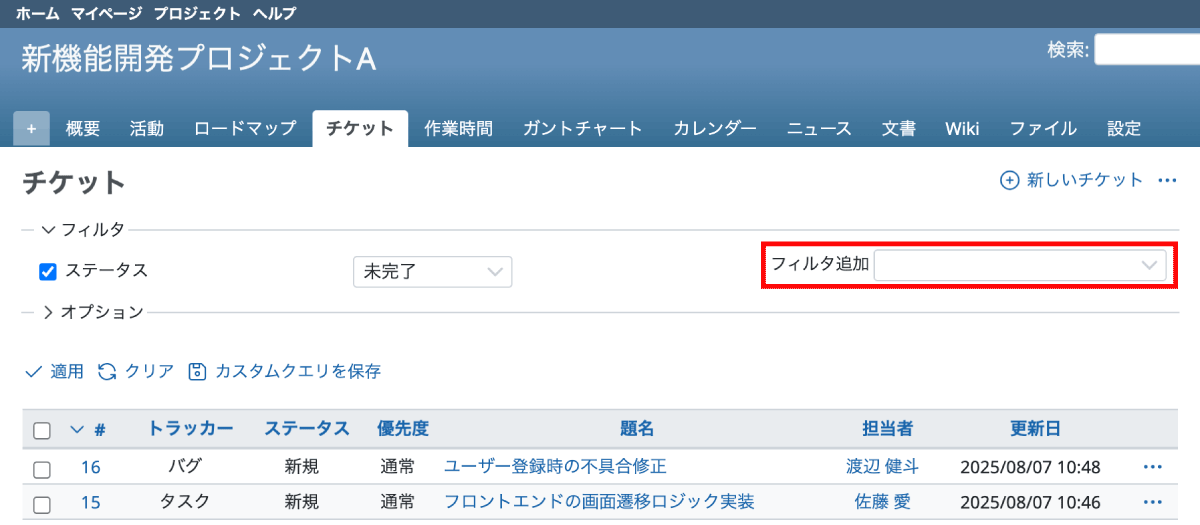Expand the オプション section
This screenshot has width=1200, height=525.
click(x=48, y=312)
